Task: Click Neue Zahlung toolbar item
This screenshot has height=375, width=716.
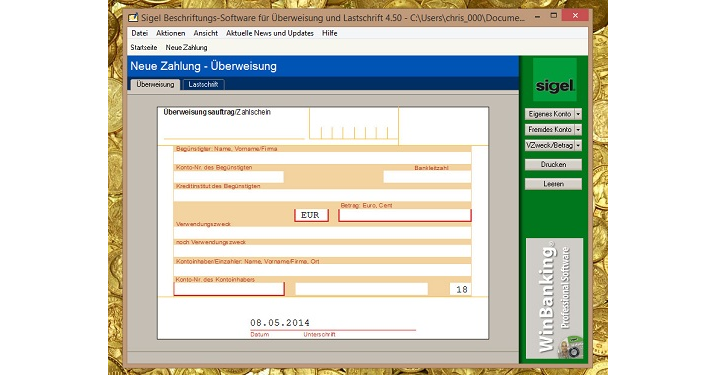Action: (x=186, y=48)
